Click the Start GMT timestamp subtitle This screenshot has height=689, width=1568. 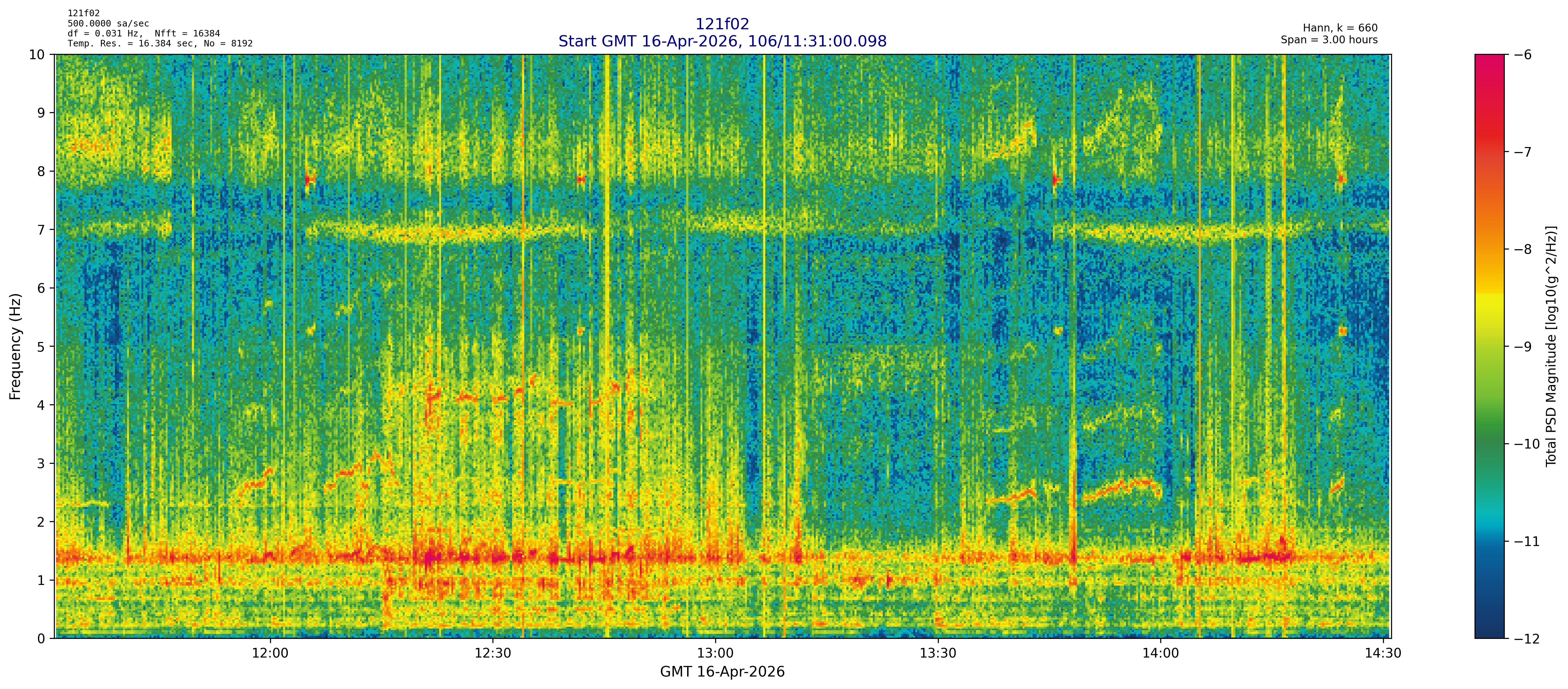coord(722,41)
